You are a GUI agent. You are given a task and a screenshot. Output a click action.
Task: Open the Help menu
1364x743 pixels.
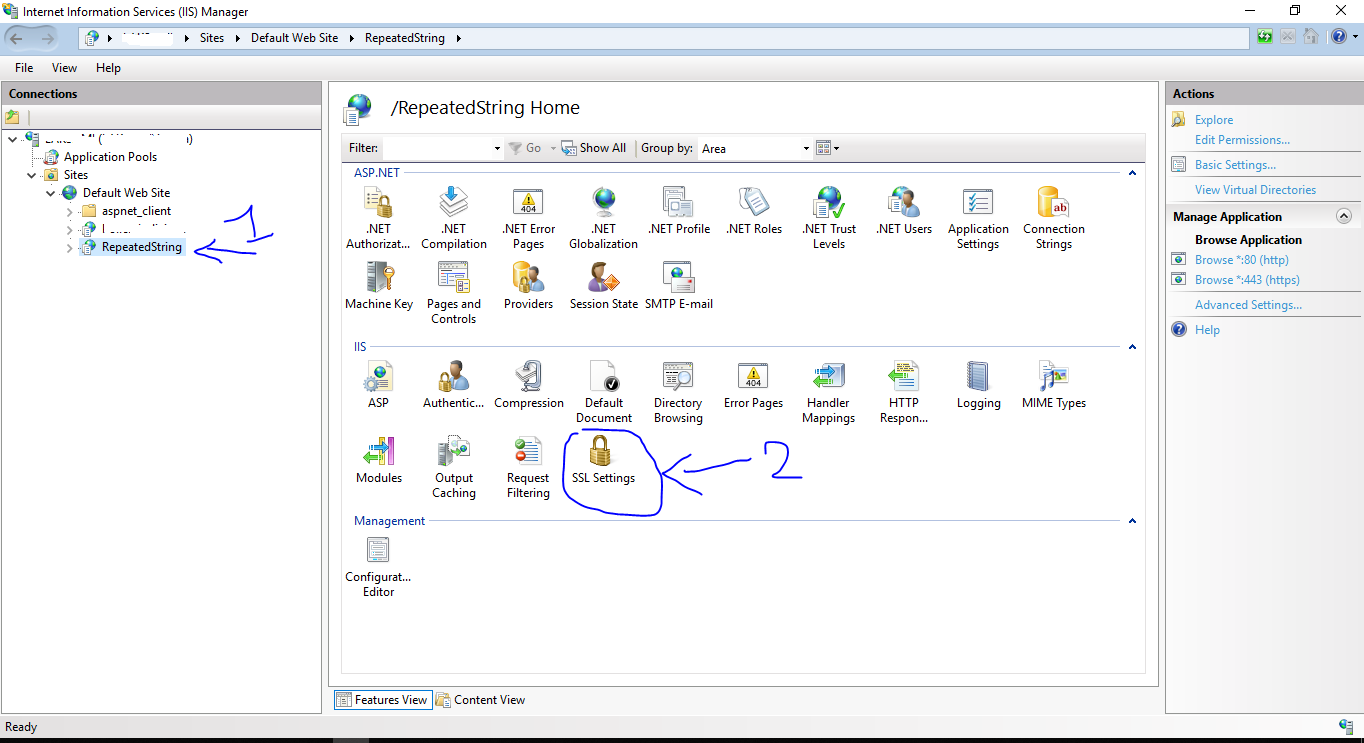(x=108, y=68)
